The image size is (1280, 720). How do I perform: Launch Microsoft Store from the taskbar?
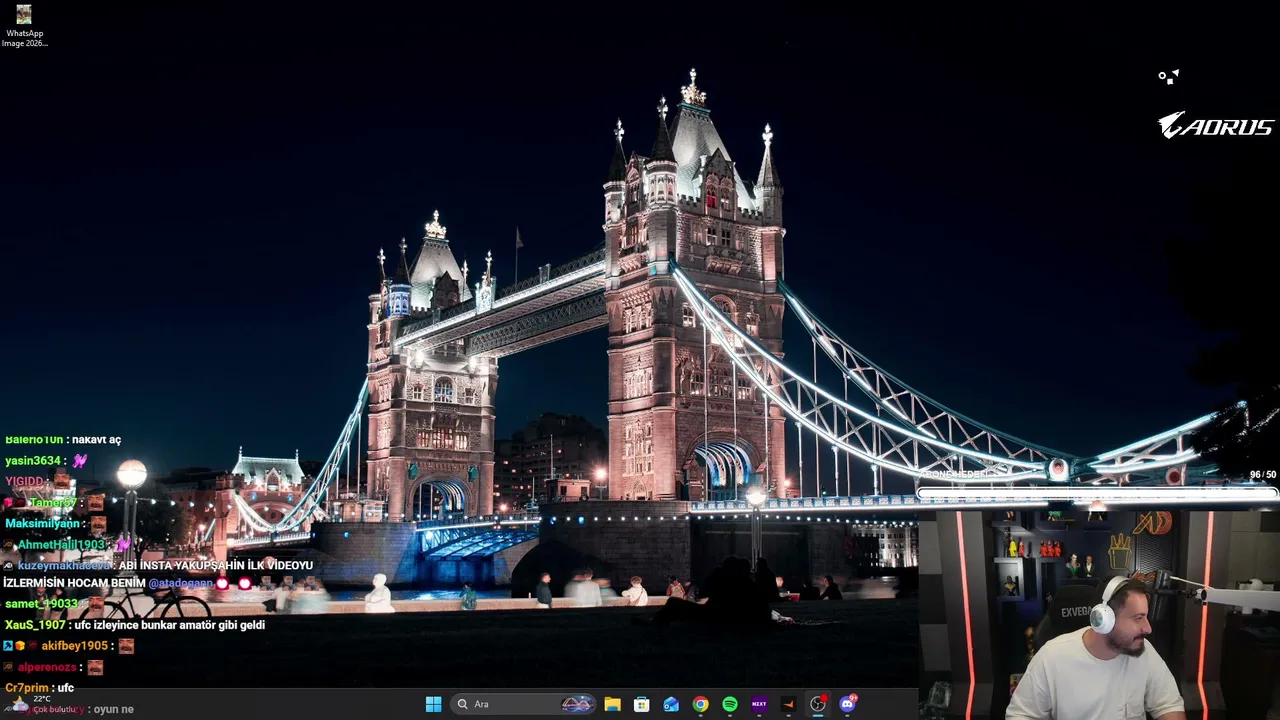[642, 704]
